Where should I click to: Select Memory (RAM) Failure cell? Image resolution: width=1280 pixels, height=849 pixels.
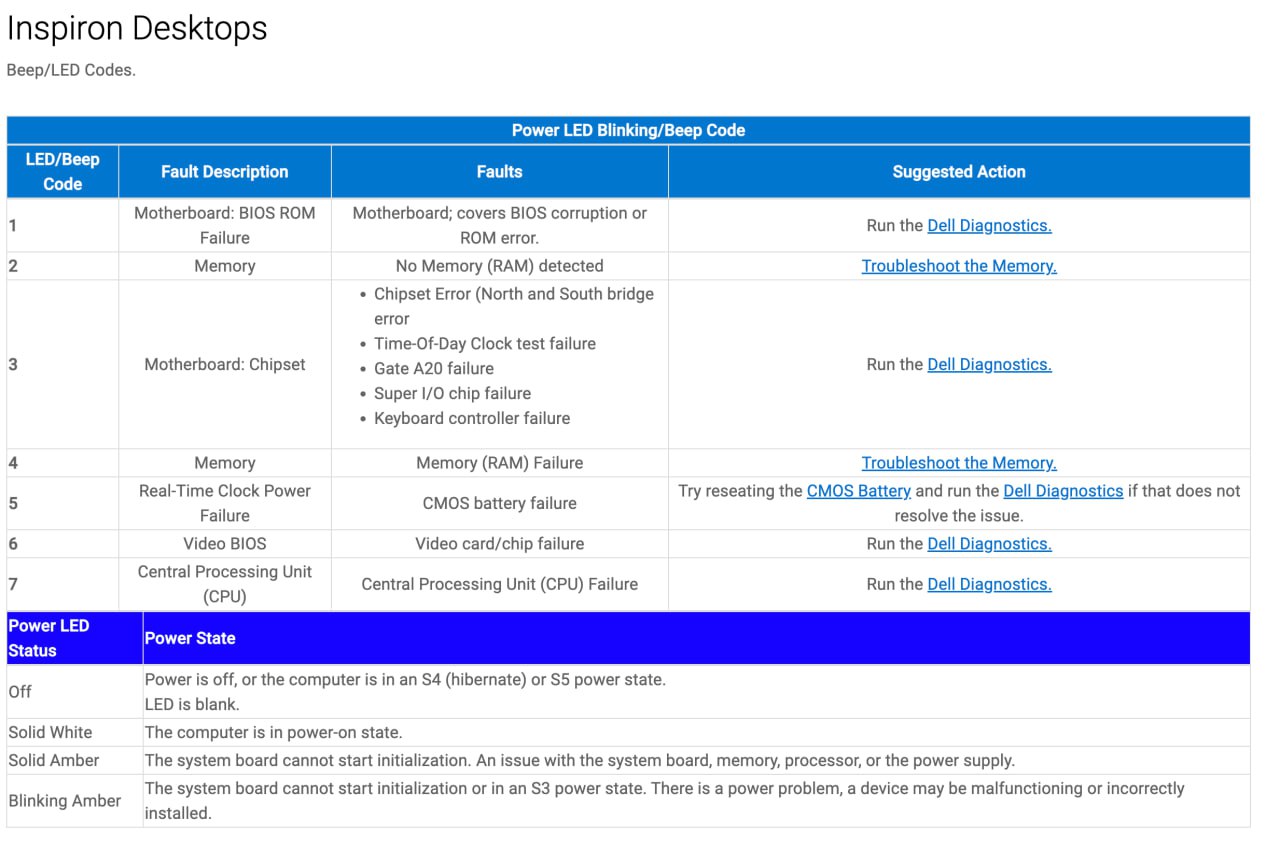coord(500,463)
